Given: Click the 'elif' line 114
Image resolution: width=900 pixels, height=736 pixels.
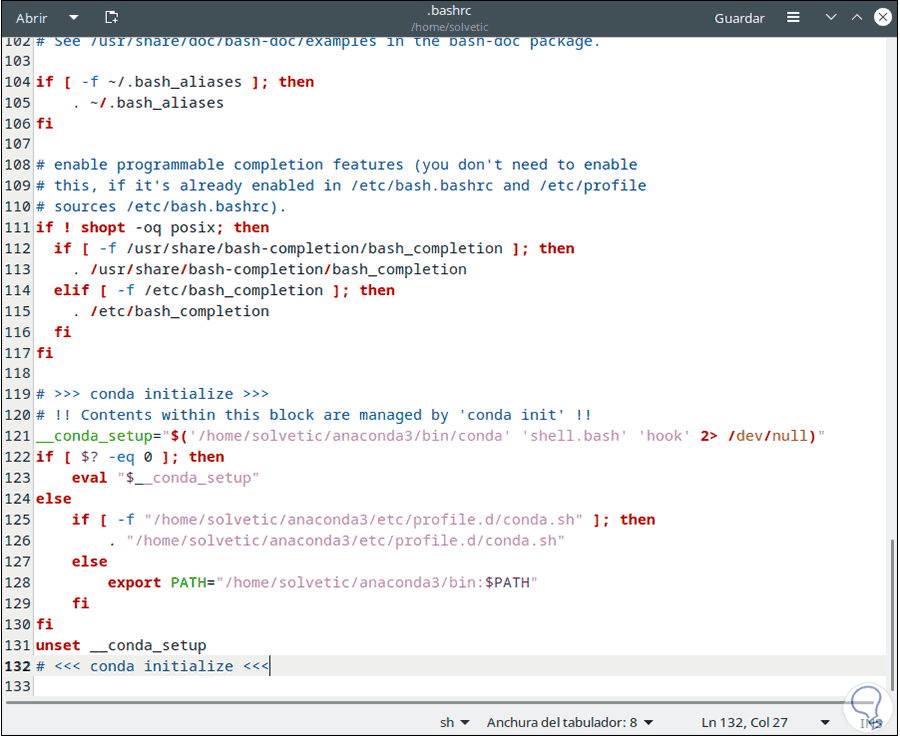Looking at the screenshot, I should [x=224, y=290].
